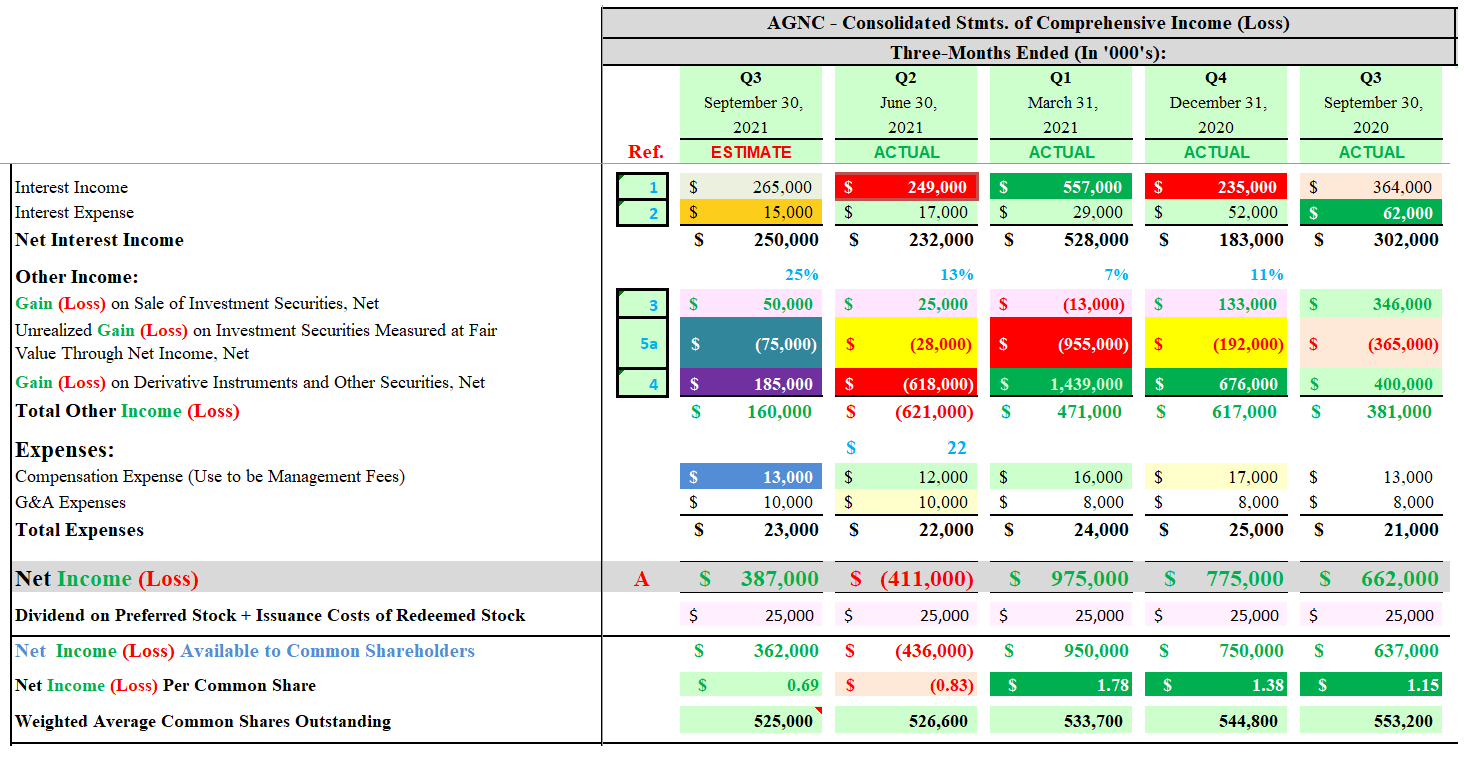Select the 'Three-Months Ended (In '000's):' header

click(1028, 53)
